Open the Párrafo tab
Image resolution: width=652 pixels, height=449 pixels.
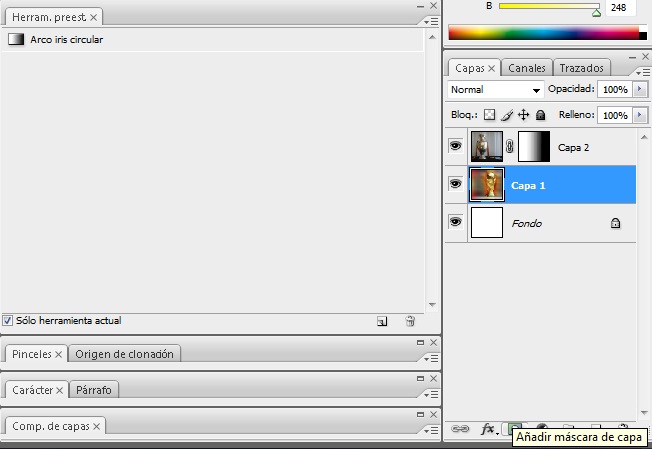pos(94,390)
